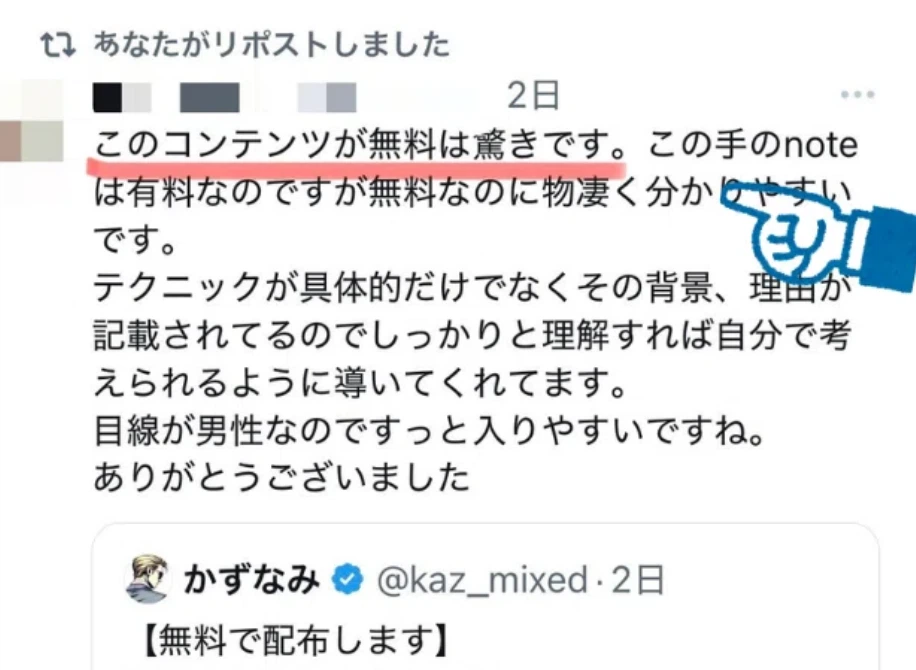
Task: Click the 目線が男性なので sentence
Action: [x=429, y=430]
